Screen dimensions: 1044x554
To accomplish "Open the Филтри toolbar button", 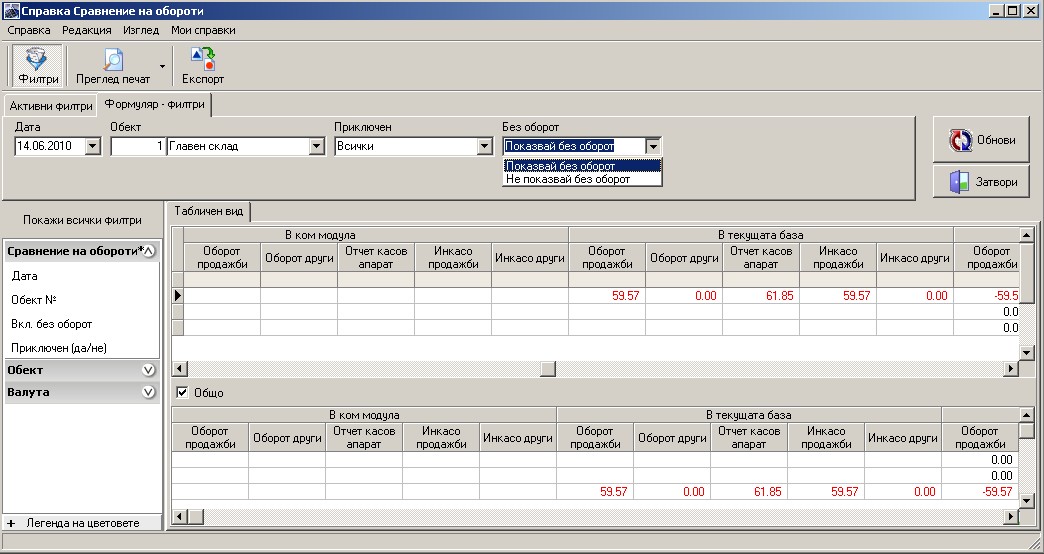I will pos(38,66).
